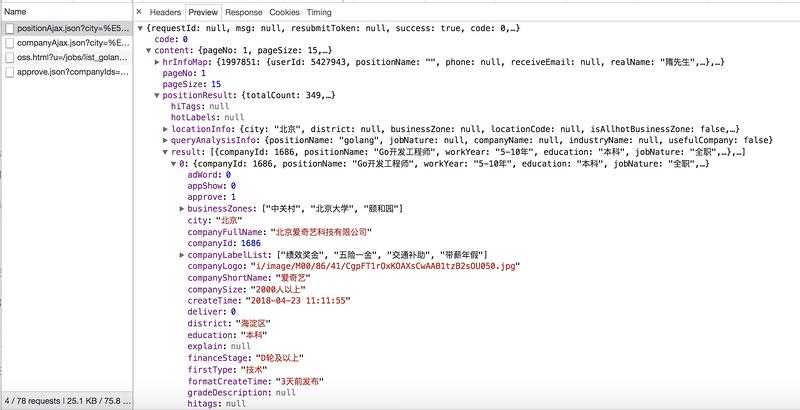
Task: Click the hotLabels: null line
Action: [208, 117]
